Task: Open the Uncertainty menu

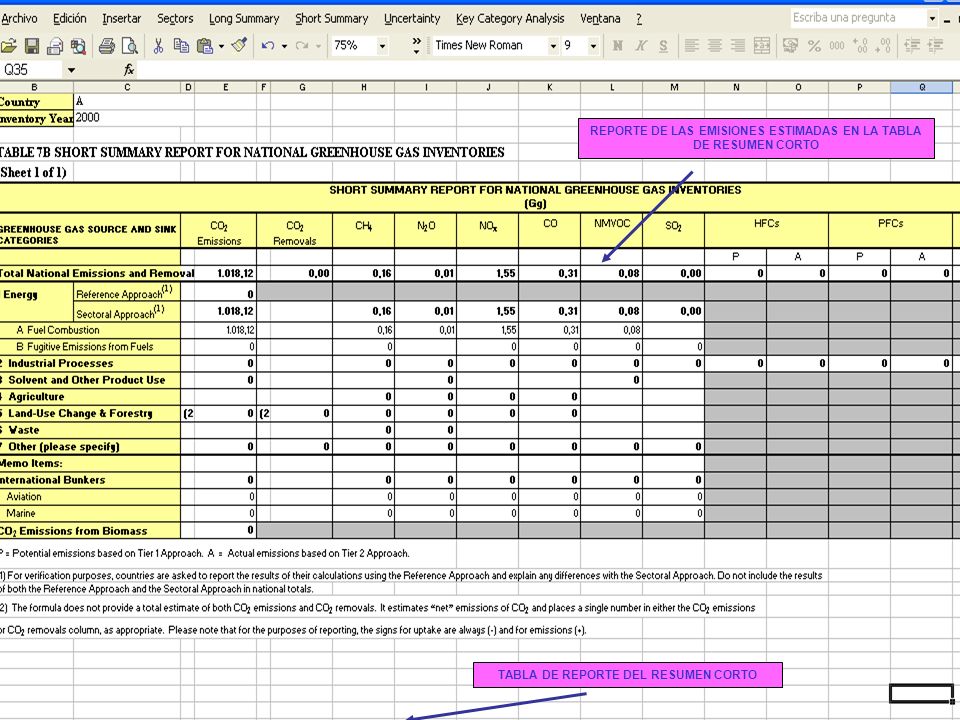Action: (x=412, y=18)
